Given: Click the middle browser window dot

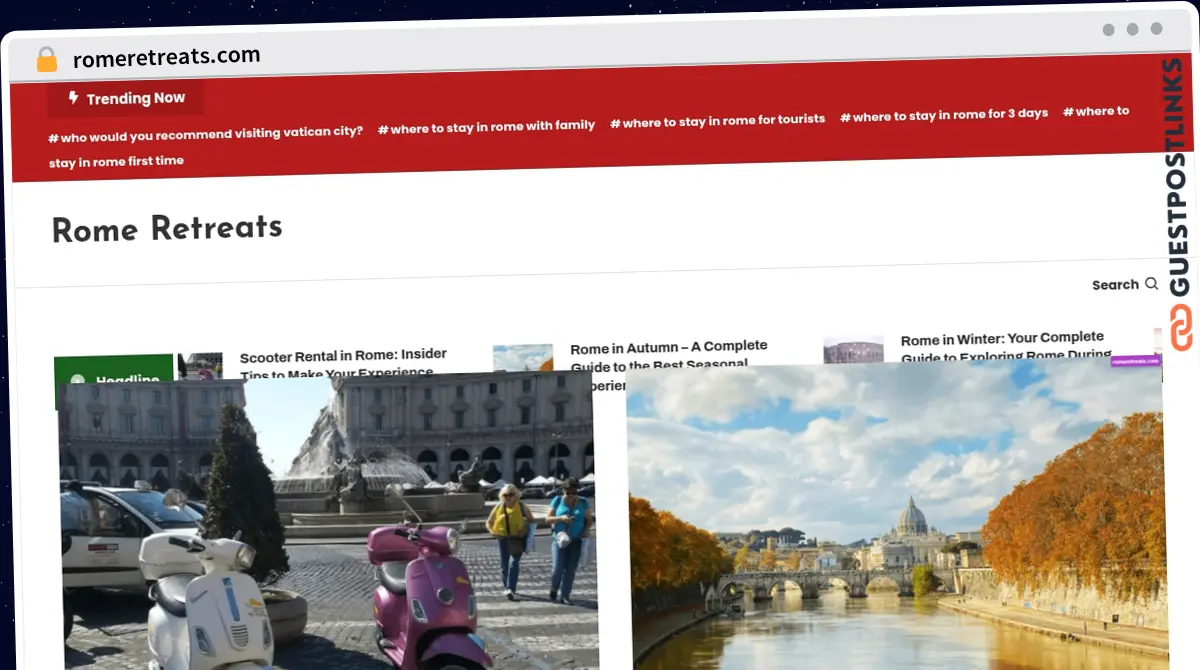Looking at the screenshot, I should click(1133, 30).
